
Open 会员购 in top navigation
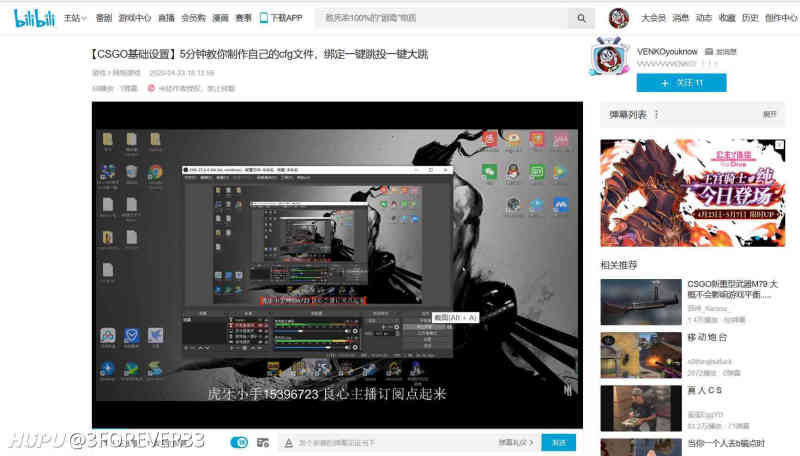[193, 18]
